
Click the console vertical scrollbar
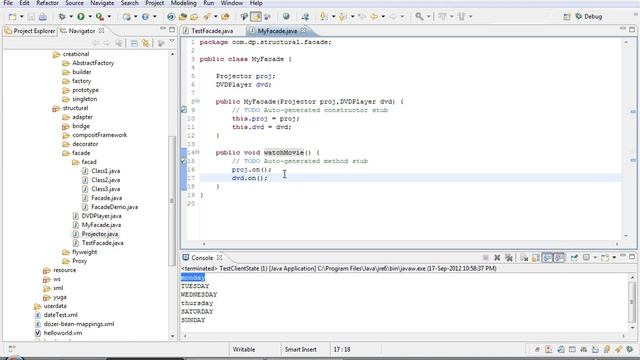tap(632, 302)
